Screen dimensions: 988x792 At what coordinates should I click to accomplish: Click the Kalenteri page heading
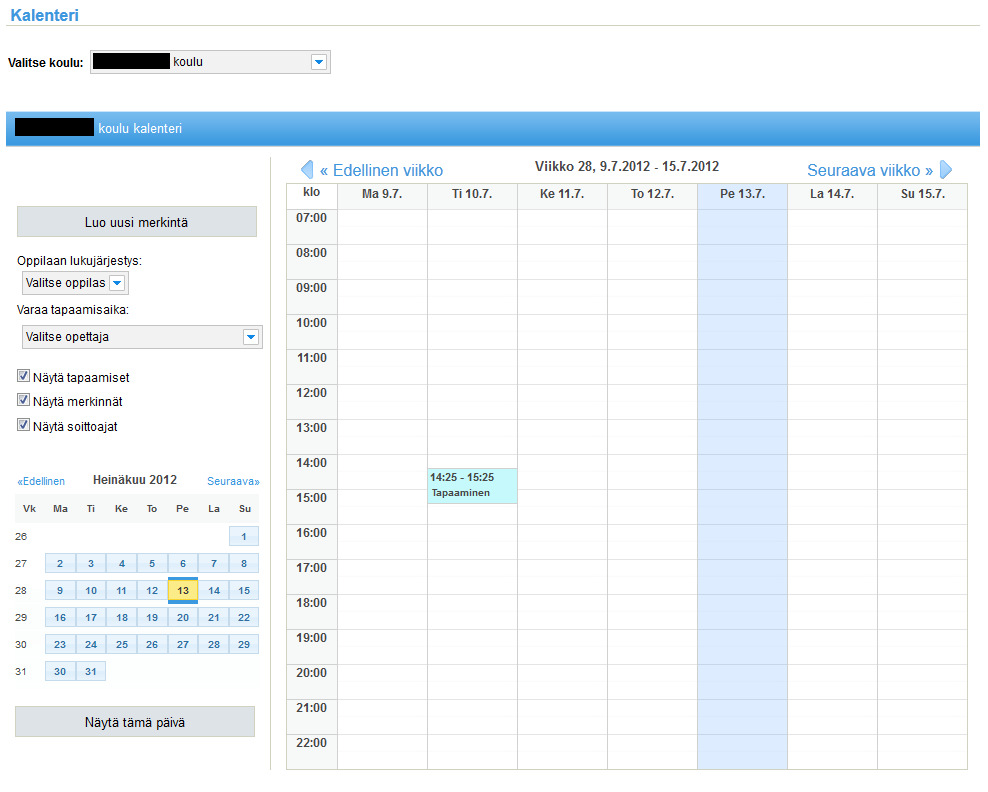coord(45,15)
